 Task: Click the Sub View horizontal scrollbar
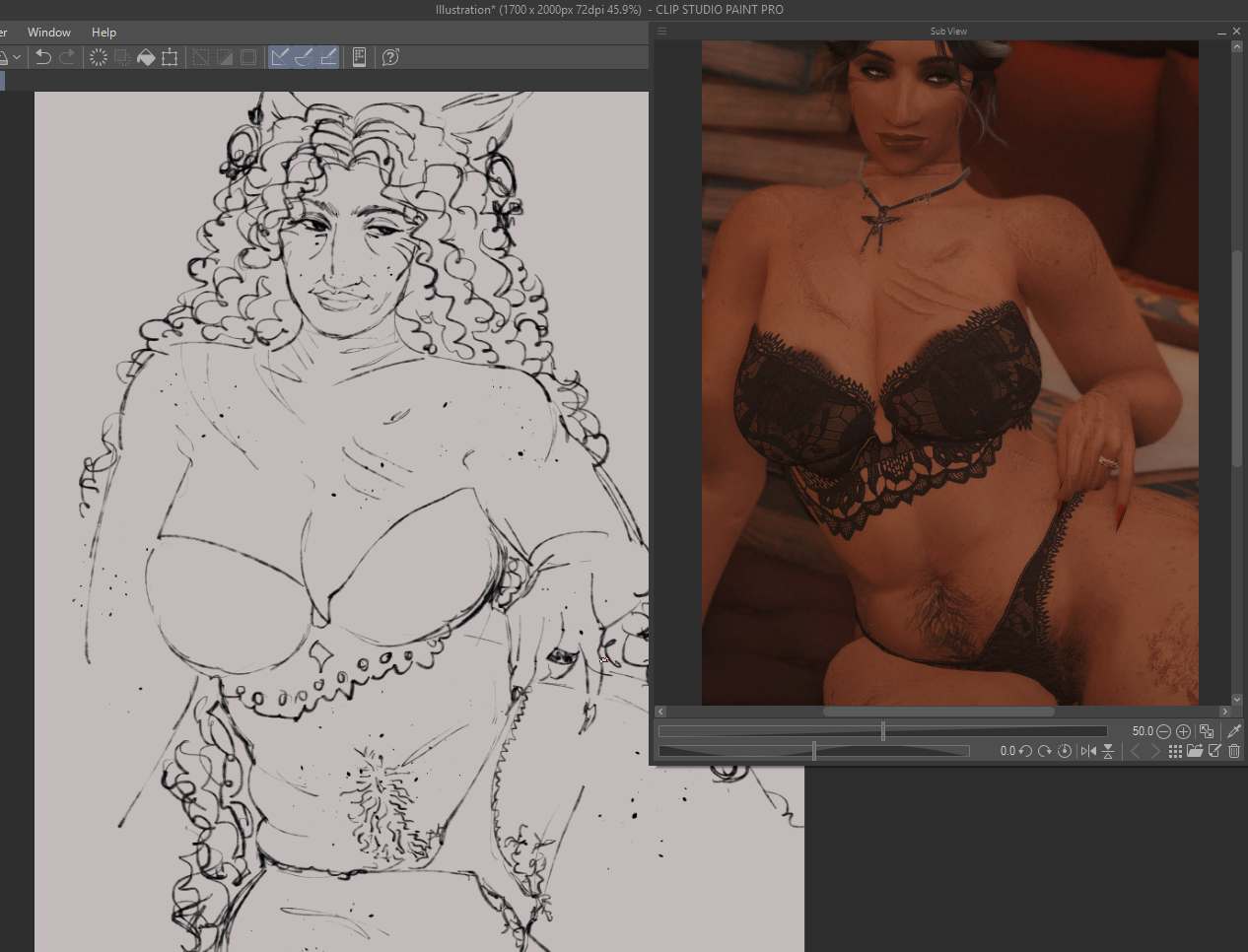(x=937, y=712)
